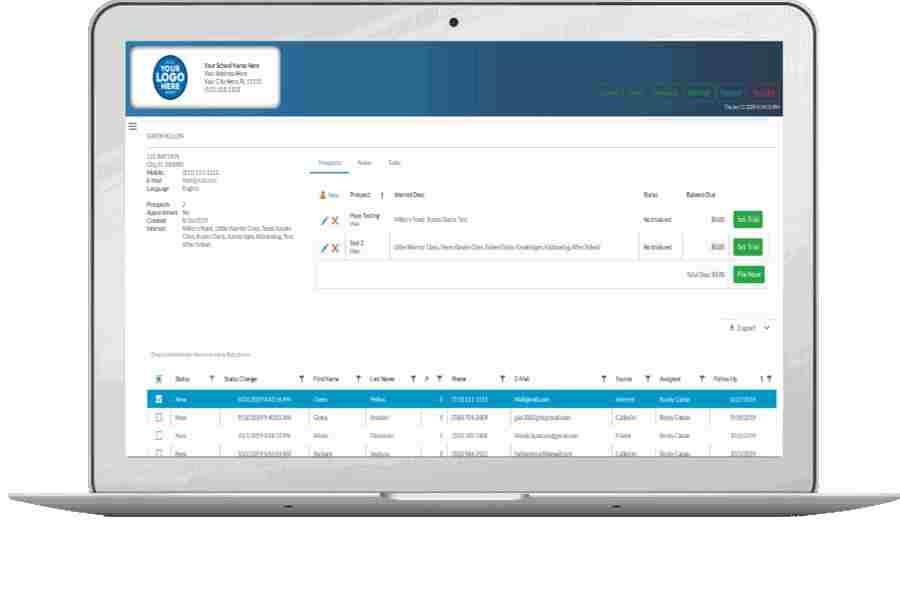Sort grid by Source column header
The width and height of the screenshot is (900, 598).
[623, 379]
